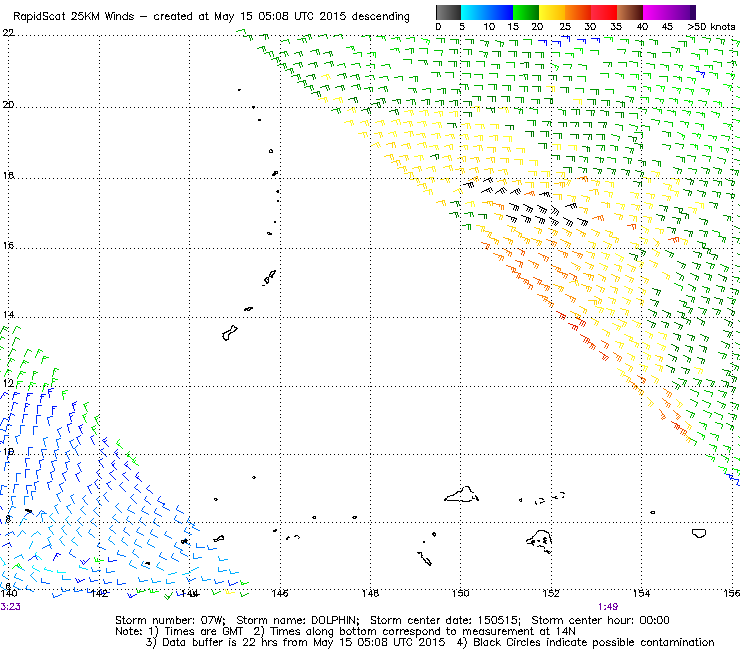Click the legend tick label 25

click(564, 27)
